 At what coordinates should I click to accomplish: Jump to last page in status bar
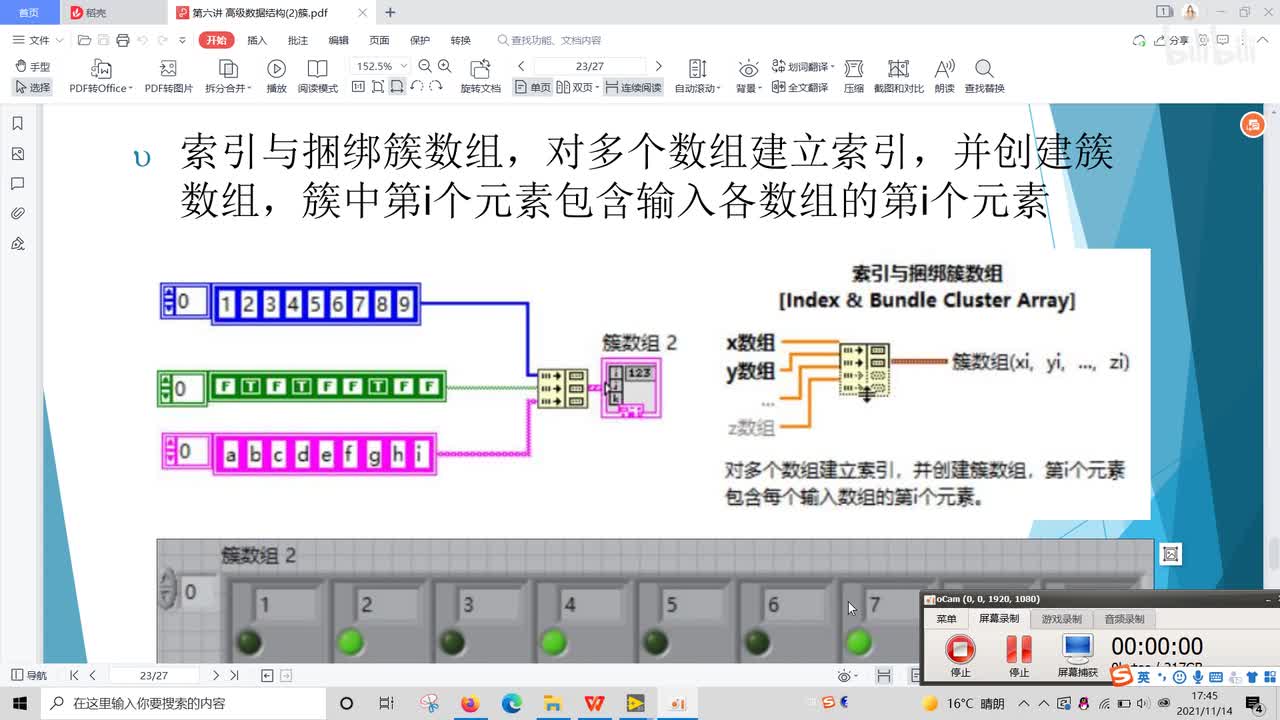234,676
